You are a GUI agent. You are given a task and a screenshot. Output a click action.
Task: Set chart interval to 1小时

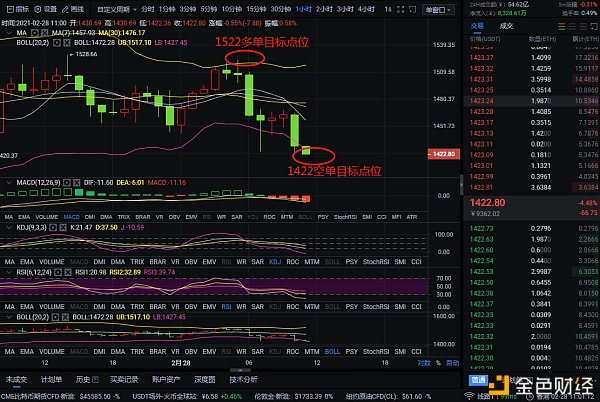click(x=303, y=9)
